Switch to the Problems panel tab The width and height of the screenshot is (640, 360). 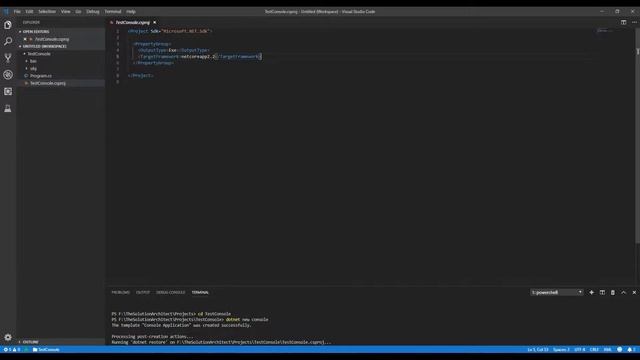click(120, 293)
